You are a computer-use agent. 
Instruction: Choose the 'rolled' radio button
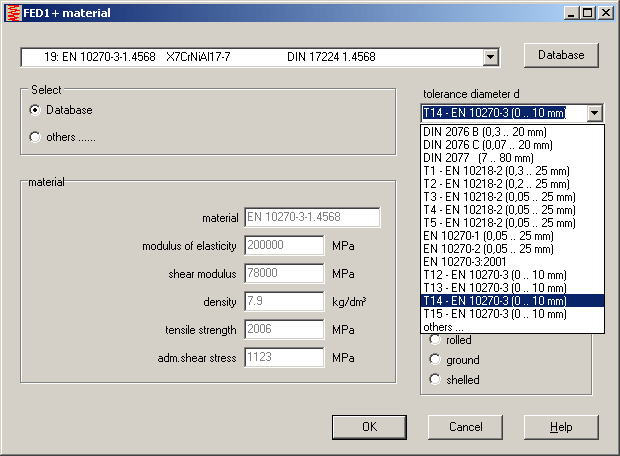pyautogui.click(x=434, y=340)
